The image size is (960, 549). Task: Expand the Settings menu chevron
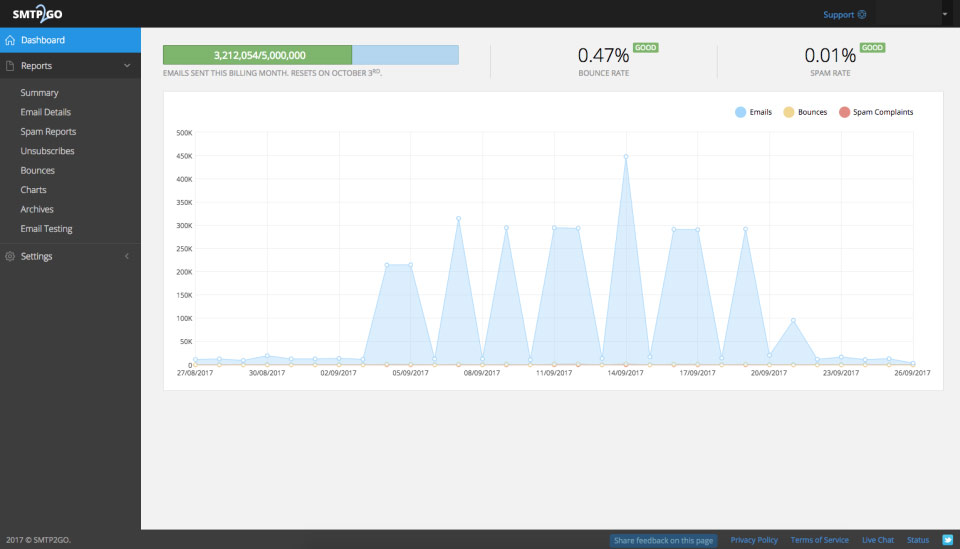127,257
